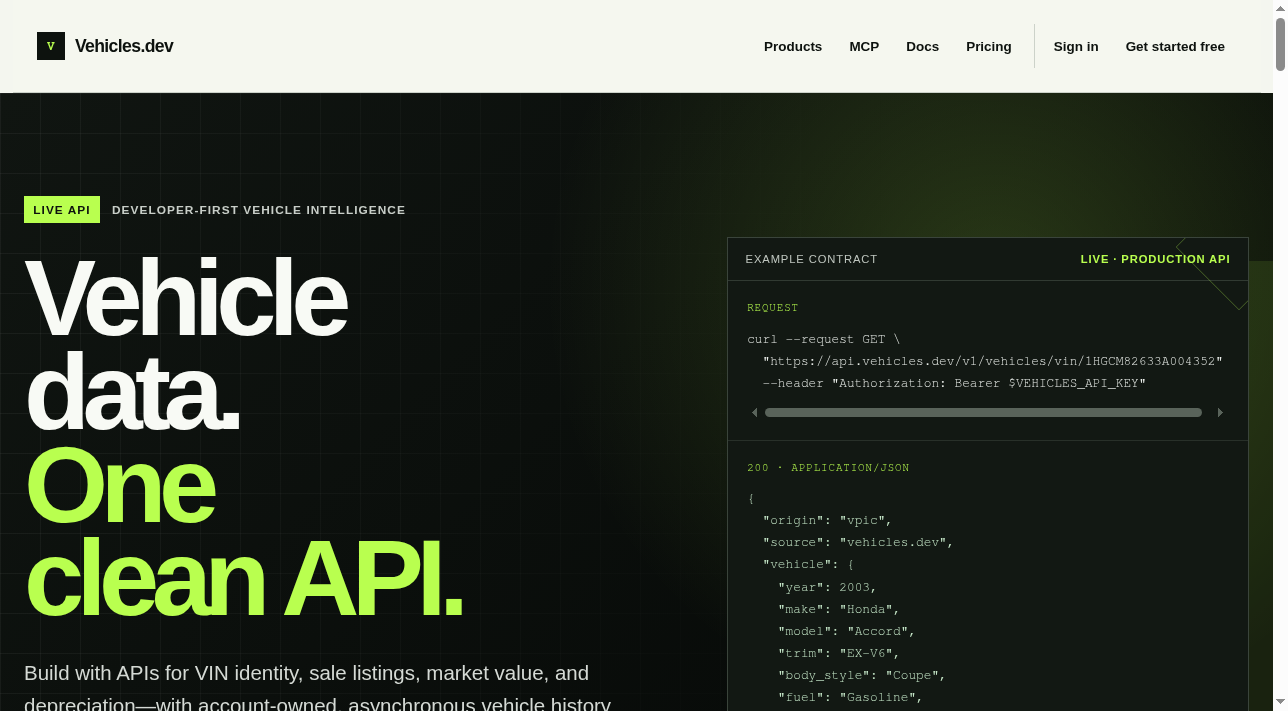
Task: Open the Docs nav item
Action: pyautogui.click(x=922, y=46)
